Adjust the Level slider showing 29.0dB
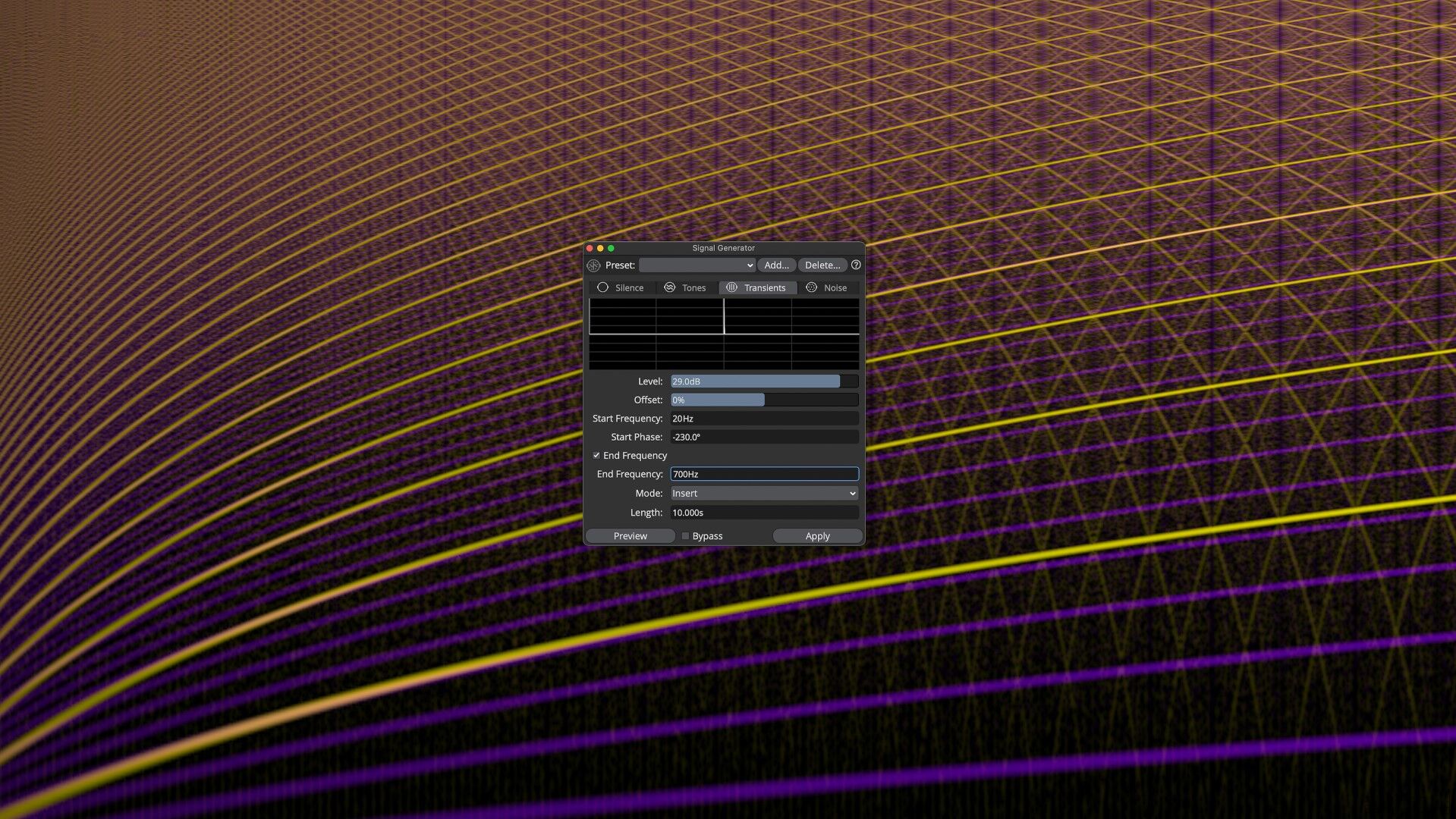This screenshot has height=819, width=1456. [x=764, y=381]
